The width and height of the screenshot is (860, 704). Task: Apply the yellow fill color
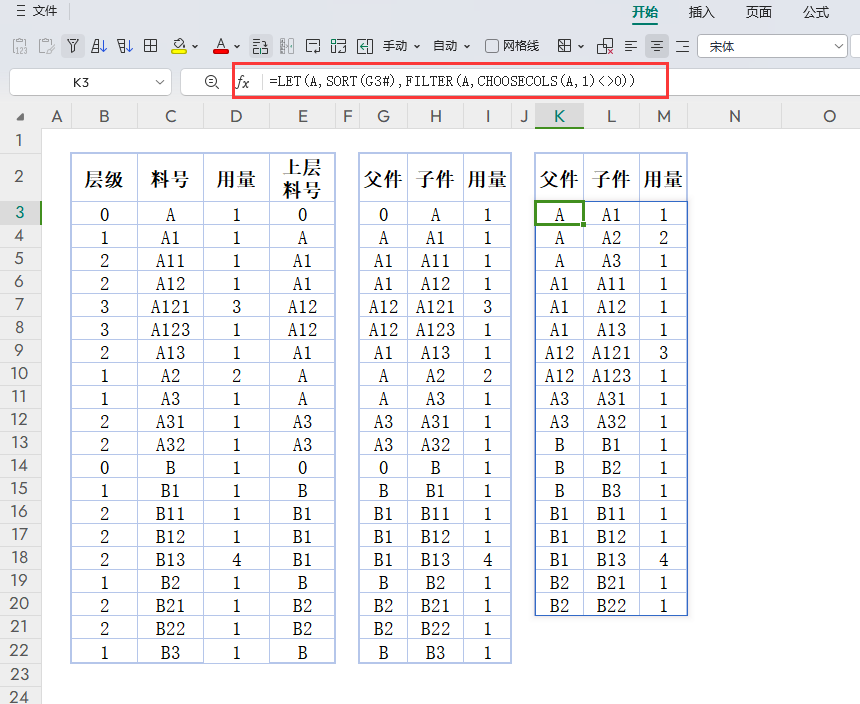click(179, 46)
